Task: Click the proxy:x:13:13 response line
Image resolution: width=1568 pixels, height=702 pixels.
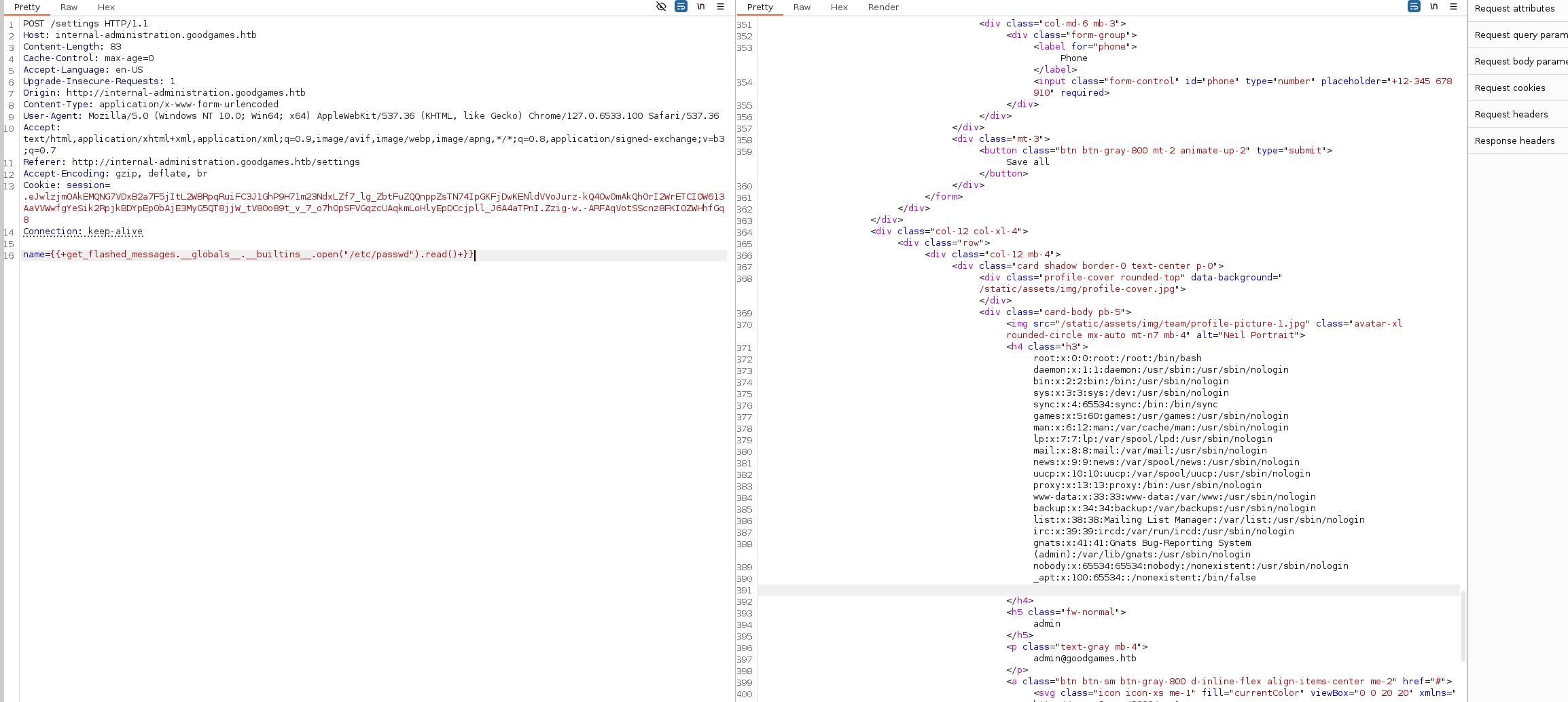Action: (1147, 485)
